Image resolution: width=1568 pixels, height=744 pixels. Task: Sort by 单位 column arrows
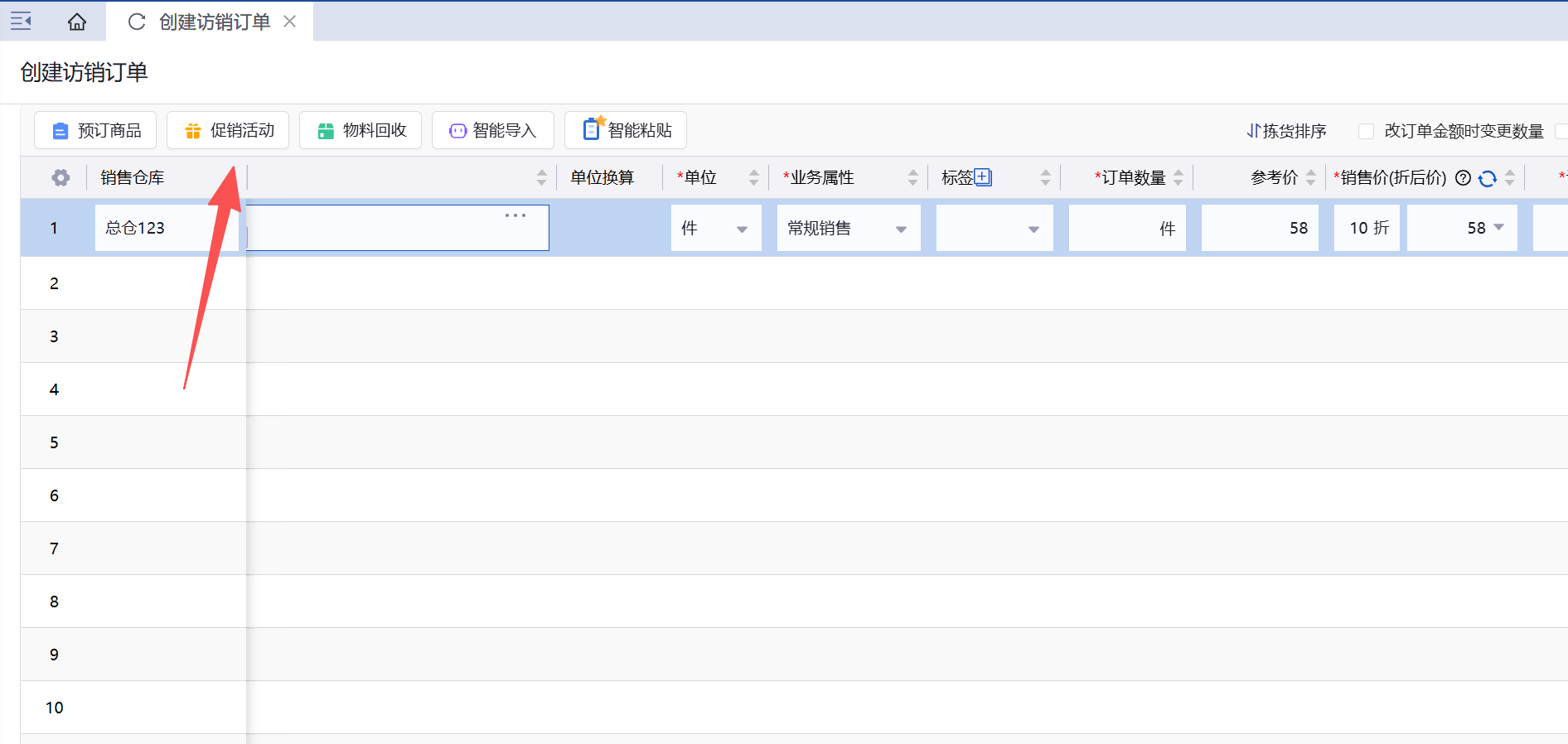[753, 177]
